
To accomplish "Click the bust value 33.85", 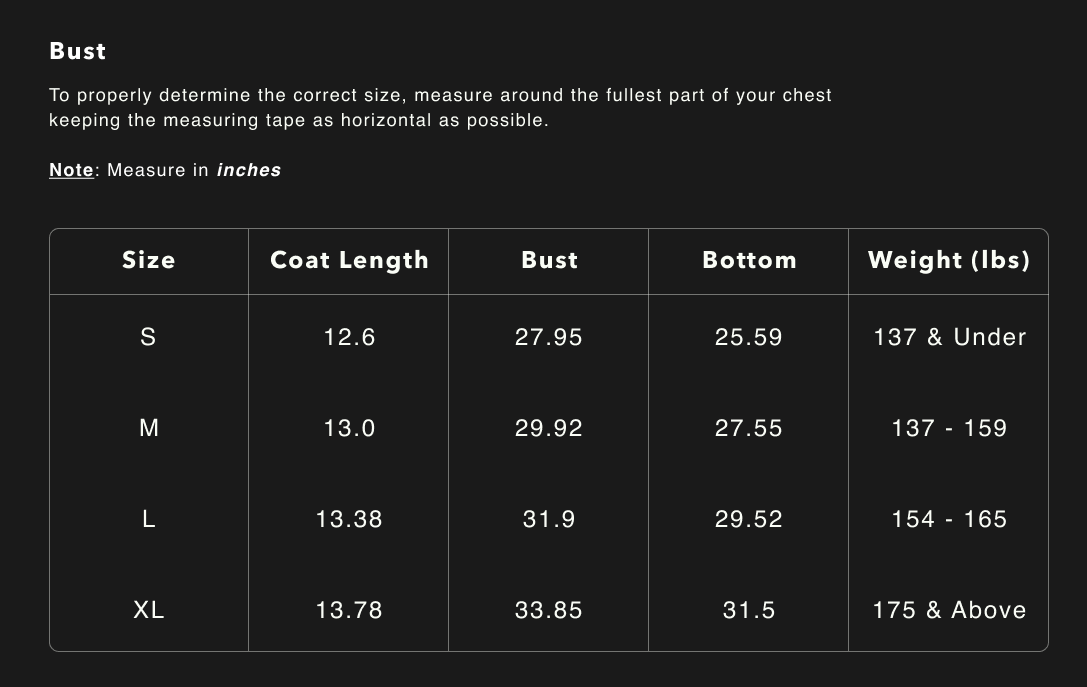I will point(549,610).
